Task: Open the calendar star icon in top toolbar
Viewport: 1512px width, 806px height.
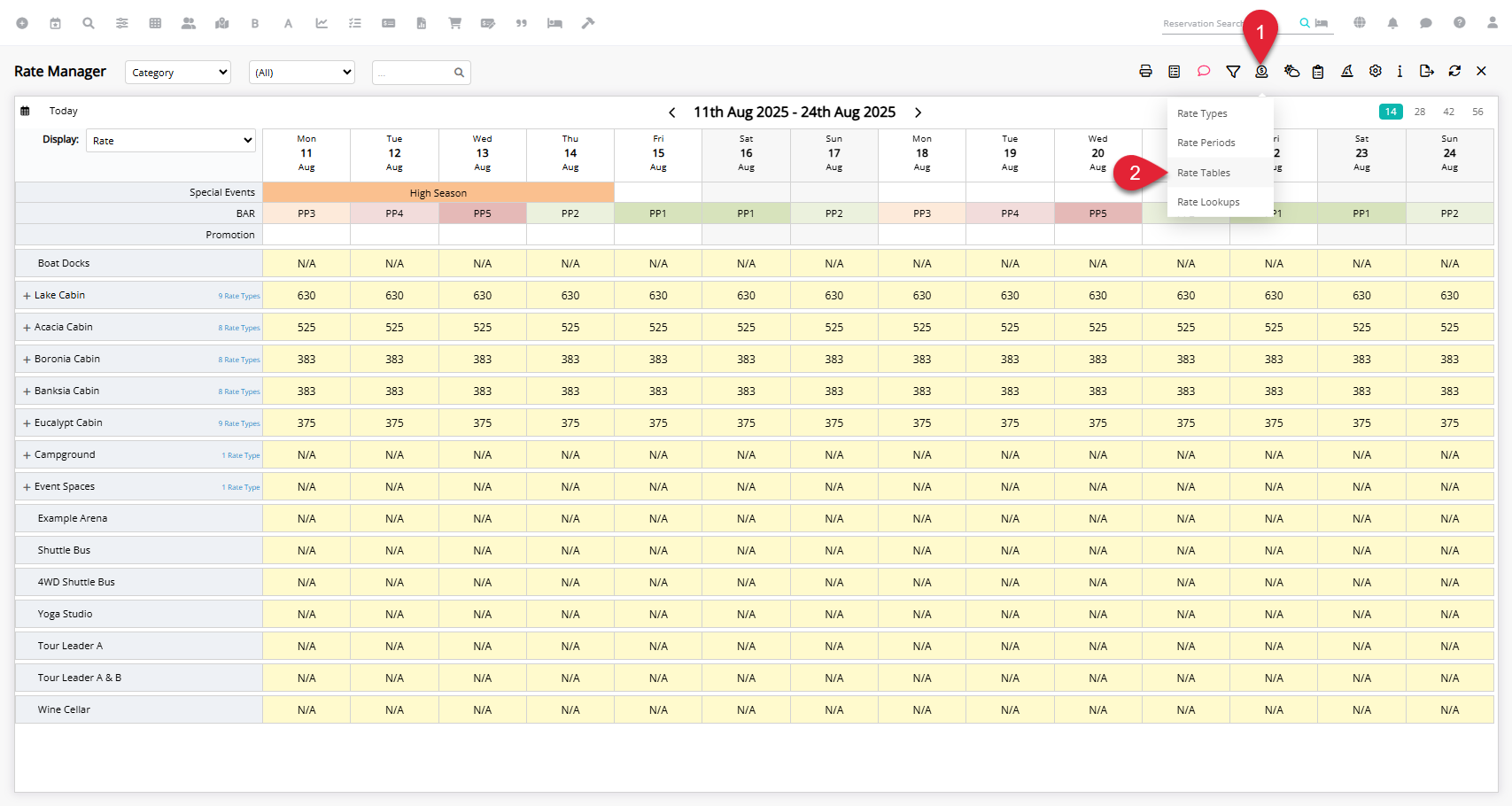Action: tap(55, 23)
